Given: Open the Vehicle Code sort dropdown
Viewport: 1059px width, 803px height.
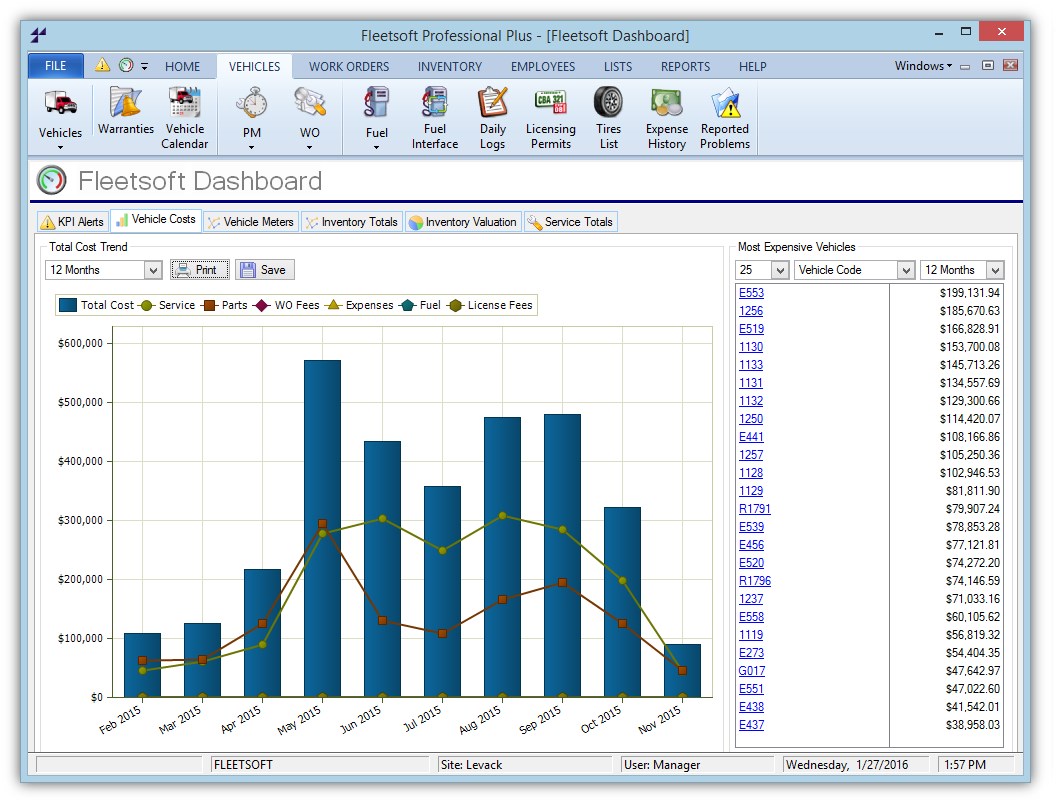Looking at the screenshot, I should tap(905, 270).
